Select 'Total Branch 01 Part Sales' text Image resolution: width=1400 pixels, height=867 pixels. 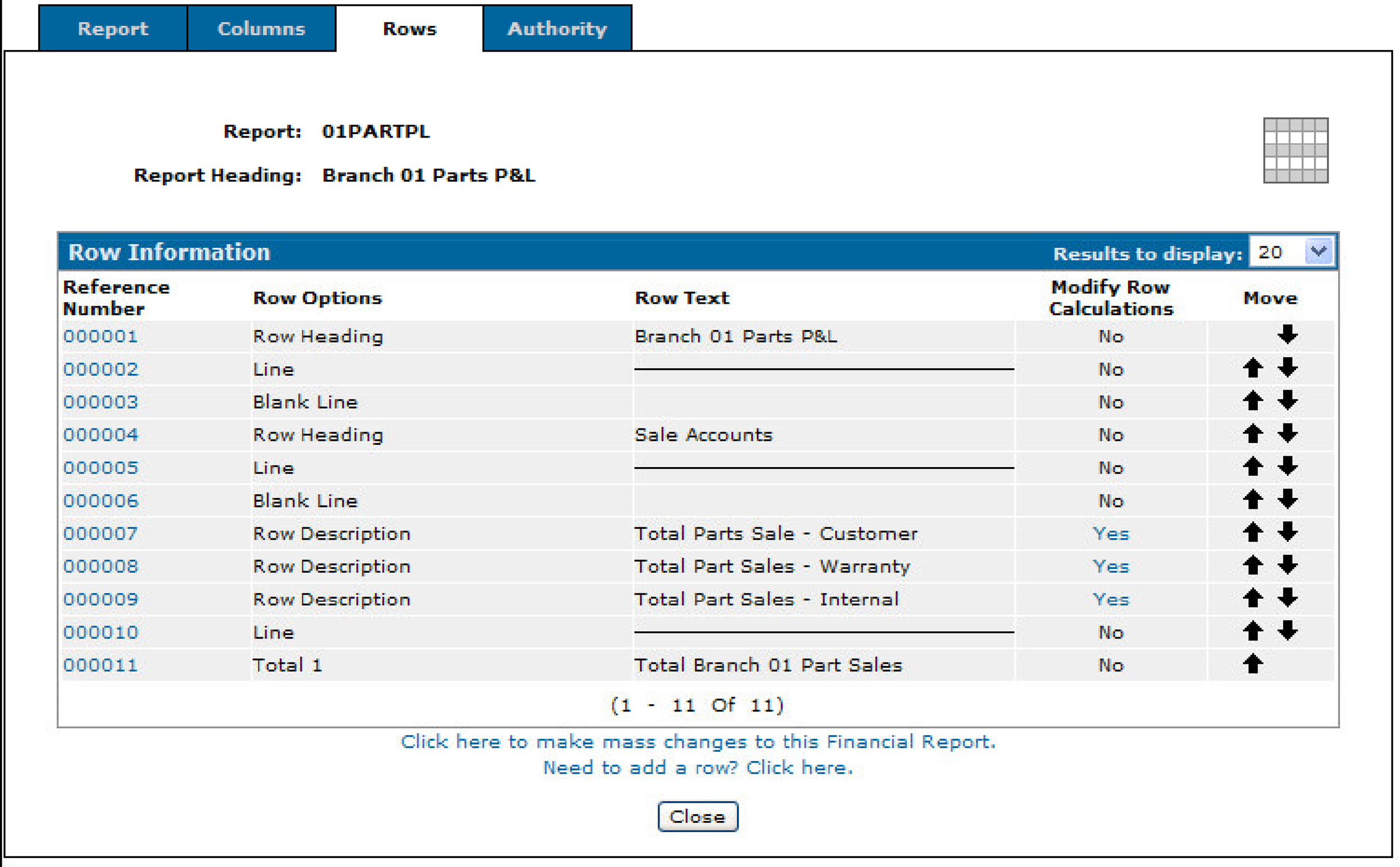[x=768, y=665]
